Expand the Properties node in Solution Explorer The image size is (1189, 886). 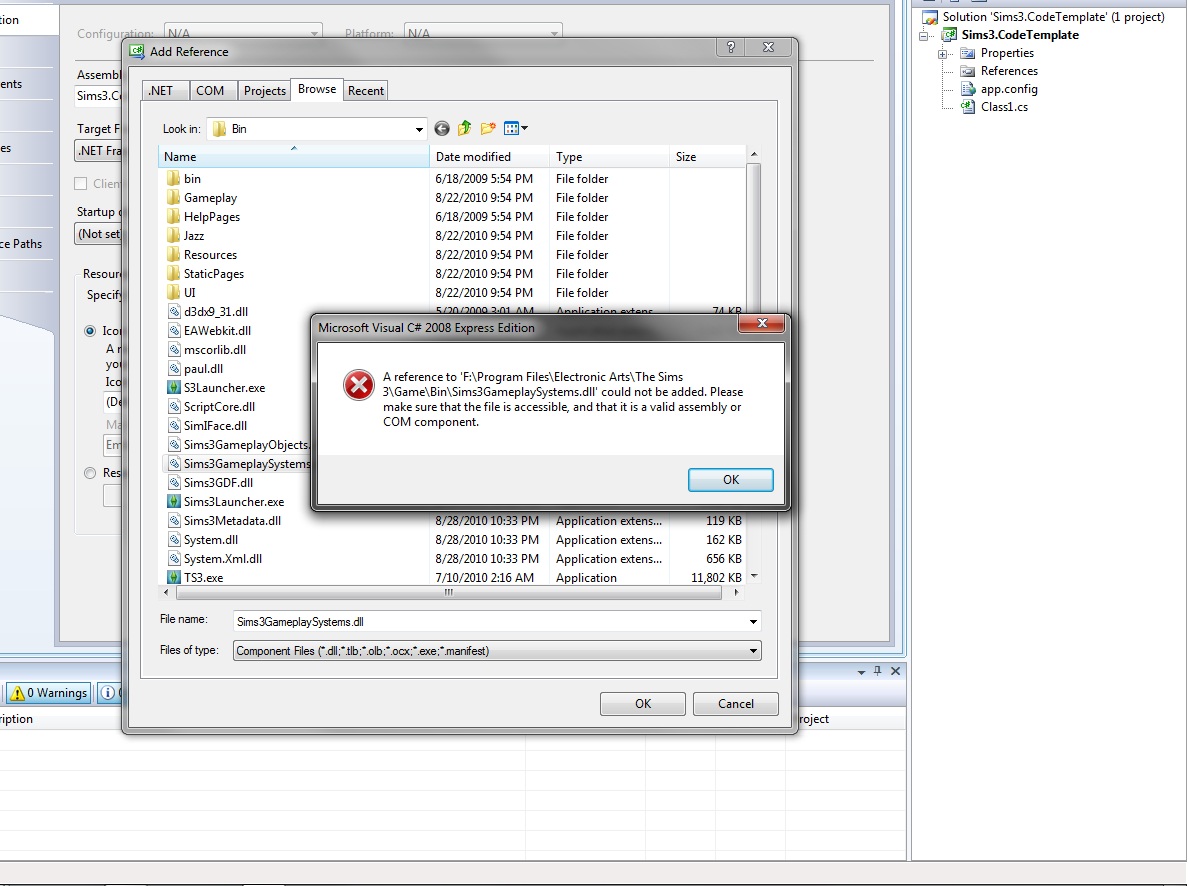click(942, 52)
